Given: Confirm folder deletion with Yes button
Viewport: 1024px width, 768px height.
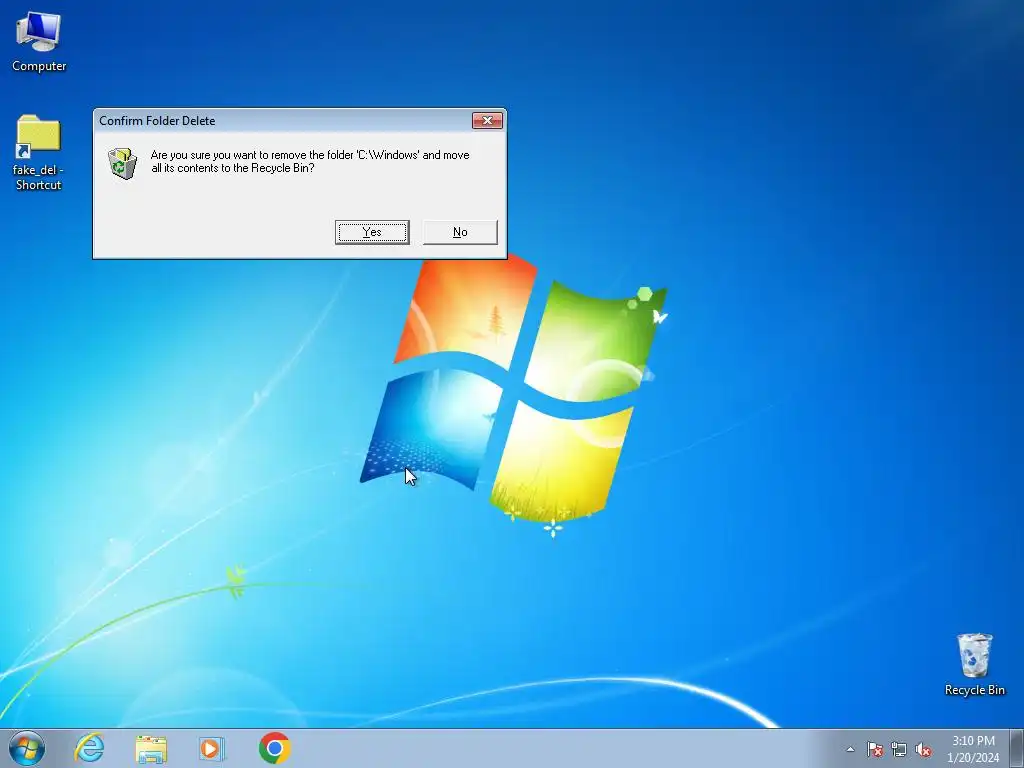Looking at the screenshot, I should (x=372, y=232).
